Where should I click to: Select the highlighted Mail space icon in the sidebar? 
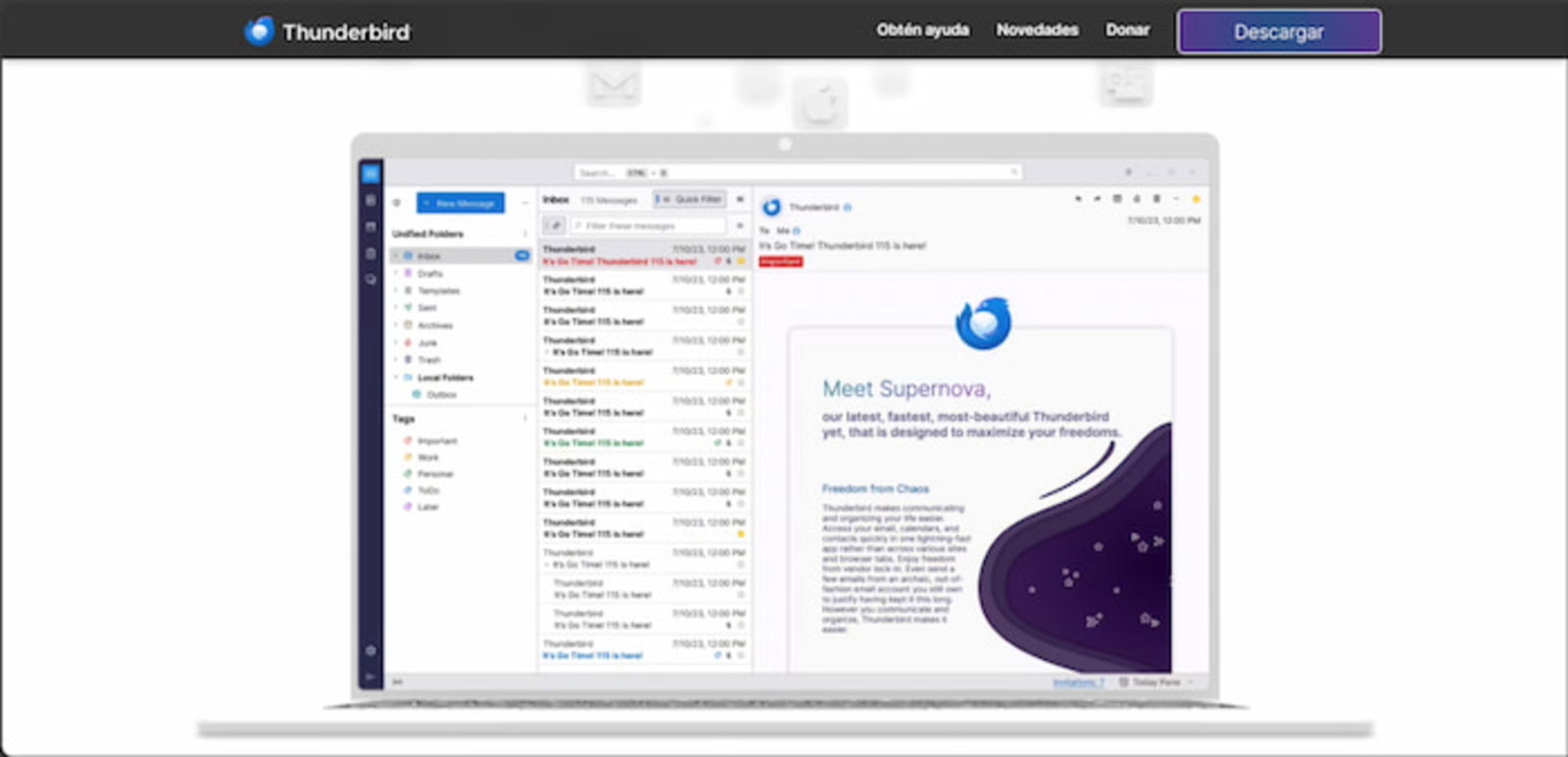(370, 174)
